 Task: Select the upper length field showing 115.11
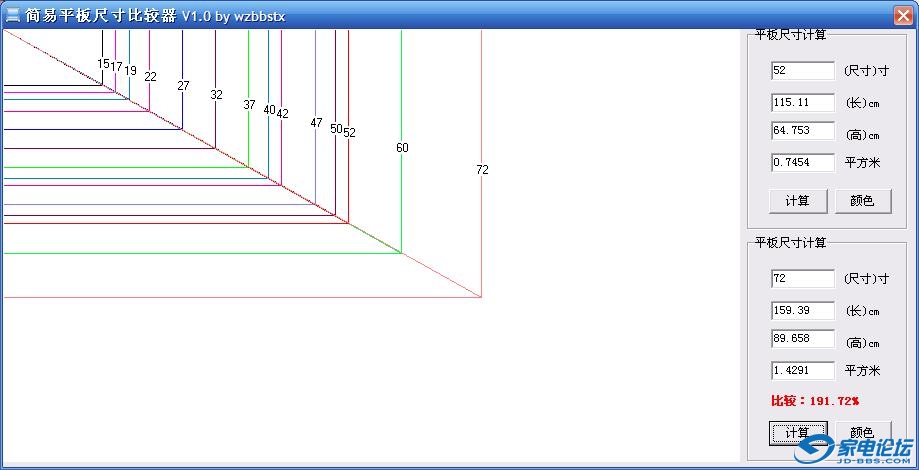(x=802, y=102)
